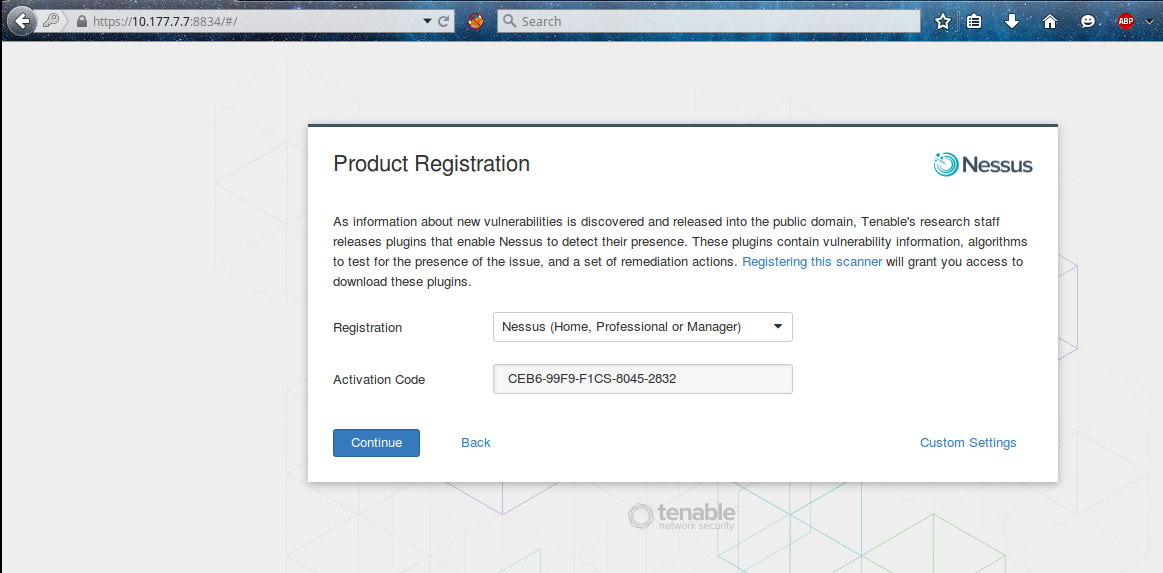Image resolution: width=1163 pixels, height=573 pixels.
Task: Follow the "Registering this scanner" link
Action: pyautogui.click(x=812, y=262)
